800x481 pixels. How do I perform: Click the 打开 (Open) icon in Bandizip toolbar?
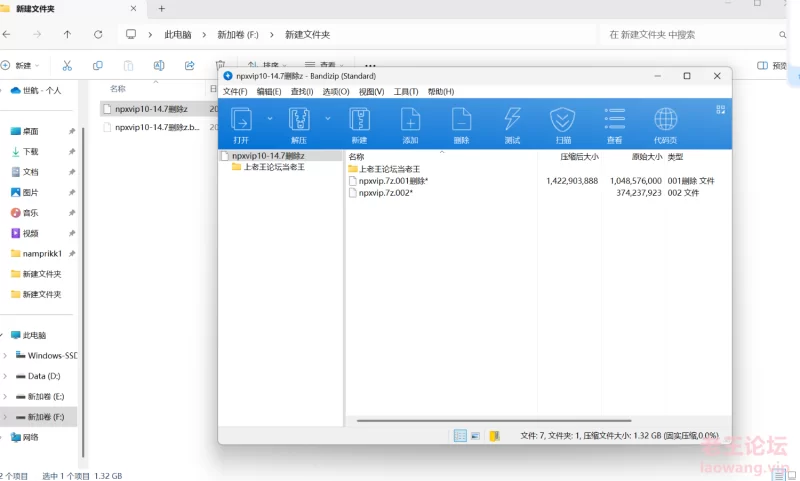[x=241, y=119]
